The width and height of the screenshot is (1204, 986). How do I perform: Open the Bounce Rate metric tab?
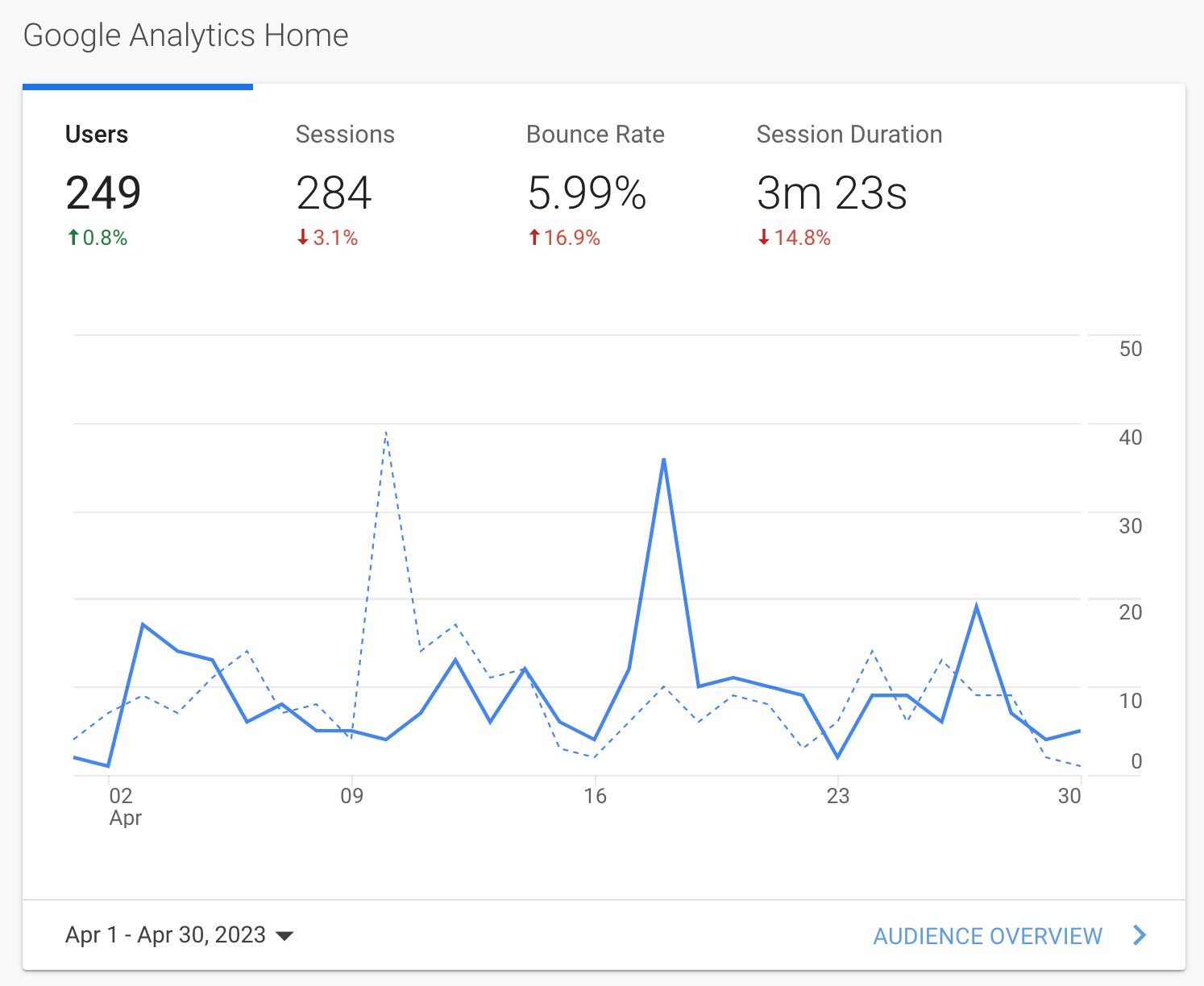click(x=599, y=186)
